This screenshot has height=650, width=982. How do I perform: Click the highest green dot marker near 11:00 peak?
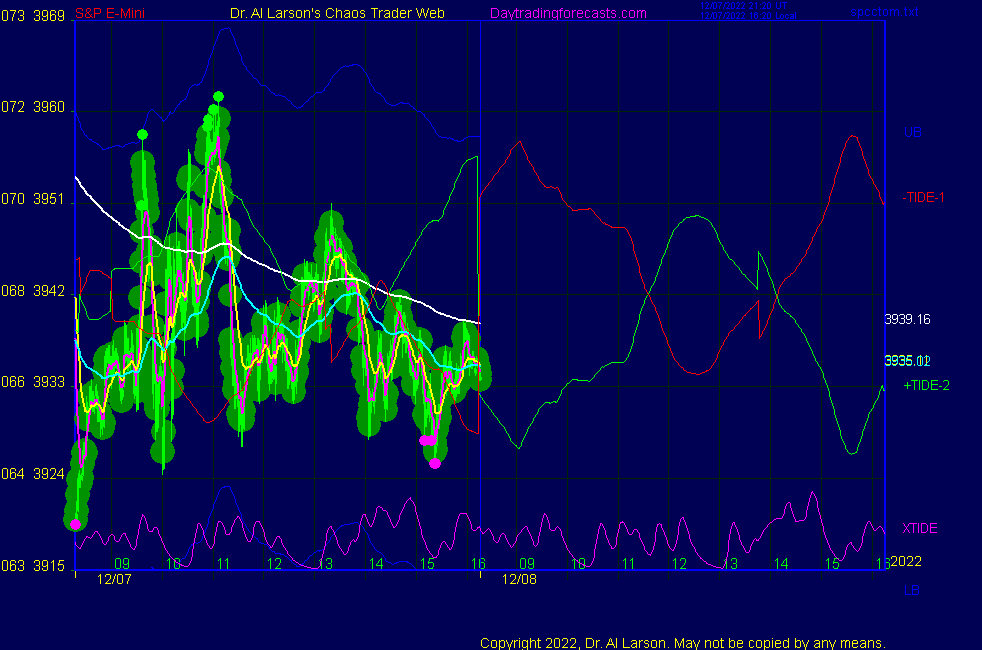pyautogui.click(x=218, y=96)
